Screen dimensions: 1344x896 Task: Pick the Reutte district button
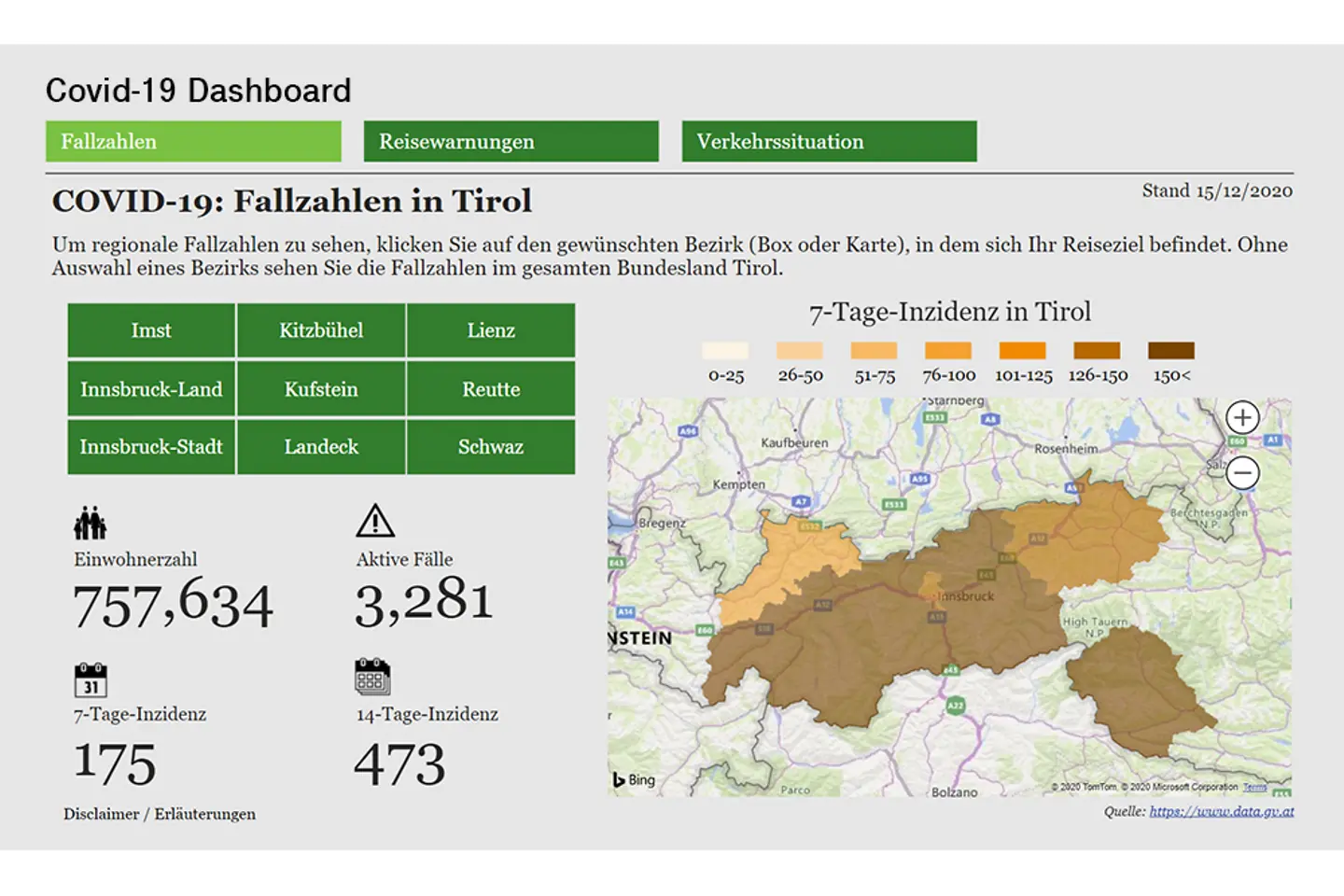(491, 389)
